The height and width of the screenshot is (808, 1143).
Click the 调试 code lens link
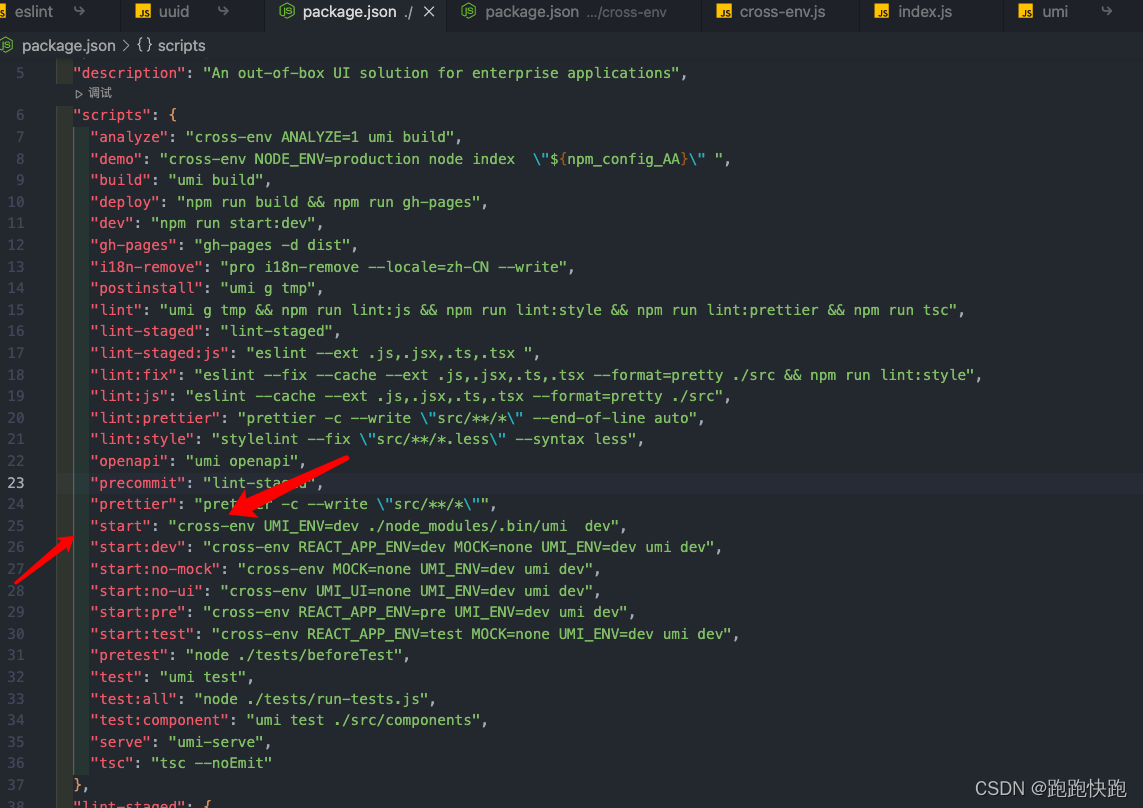pyautogui.click(x=100, y=92)
